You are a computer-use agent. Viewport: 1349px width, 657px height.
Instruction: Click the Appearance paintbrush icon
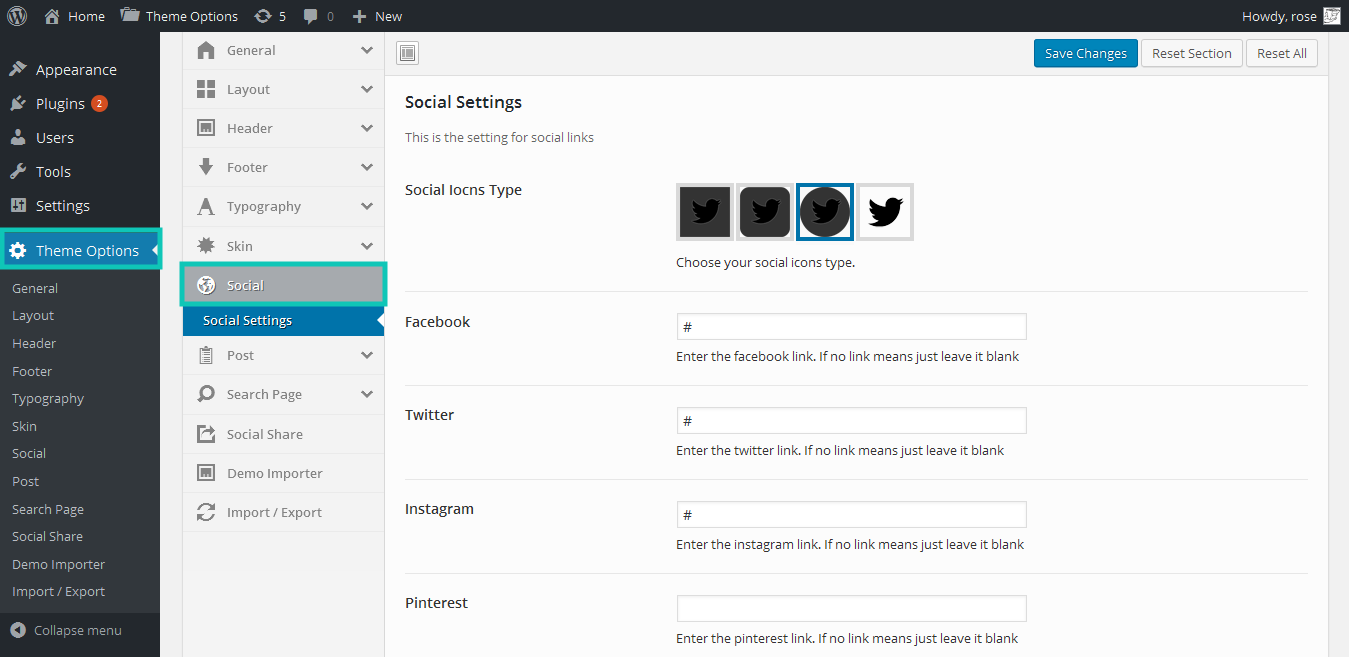click(18, 69)
